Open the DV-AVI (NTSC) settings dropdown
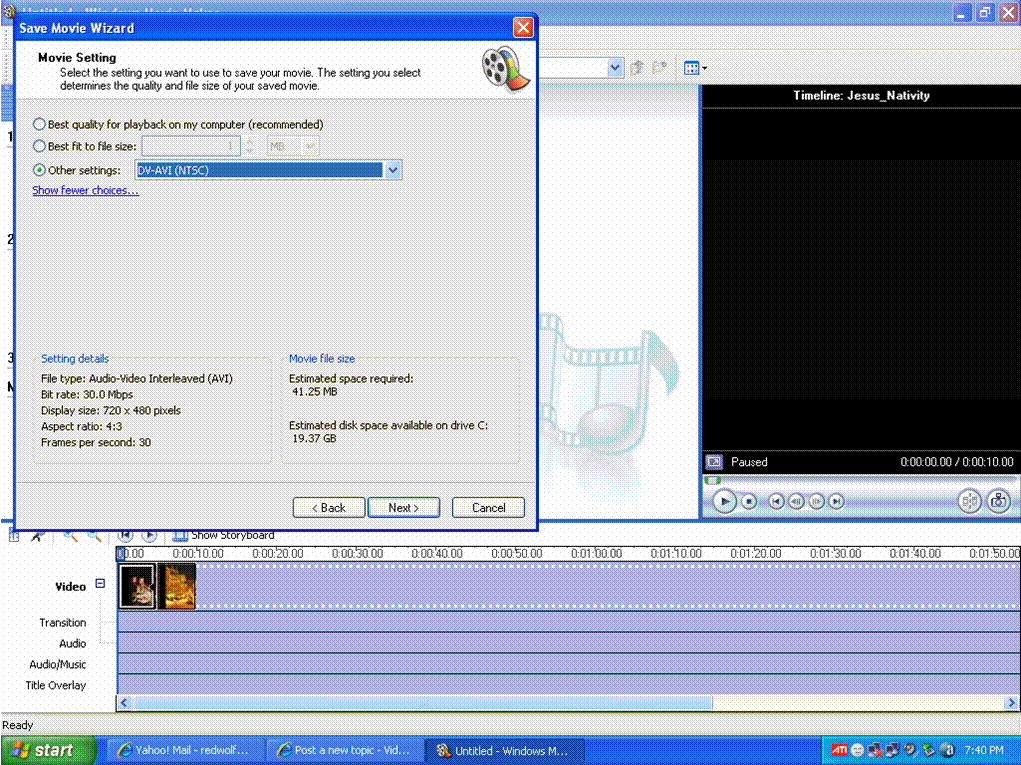The image size is (1021, 765). point(393,170)
